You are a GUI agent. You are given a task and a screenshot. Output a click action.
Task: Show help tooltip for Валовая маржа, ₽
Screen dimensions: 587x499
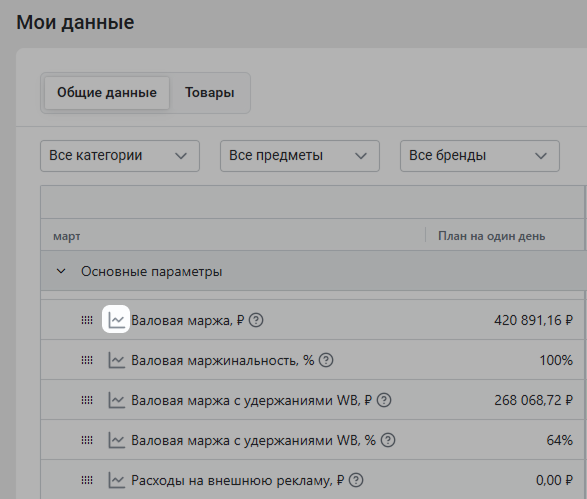[x=256, y=320]
